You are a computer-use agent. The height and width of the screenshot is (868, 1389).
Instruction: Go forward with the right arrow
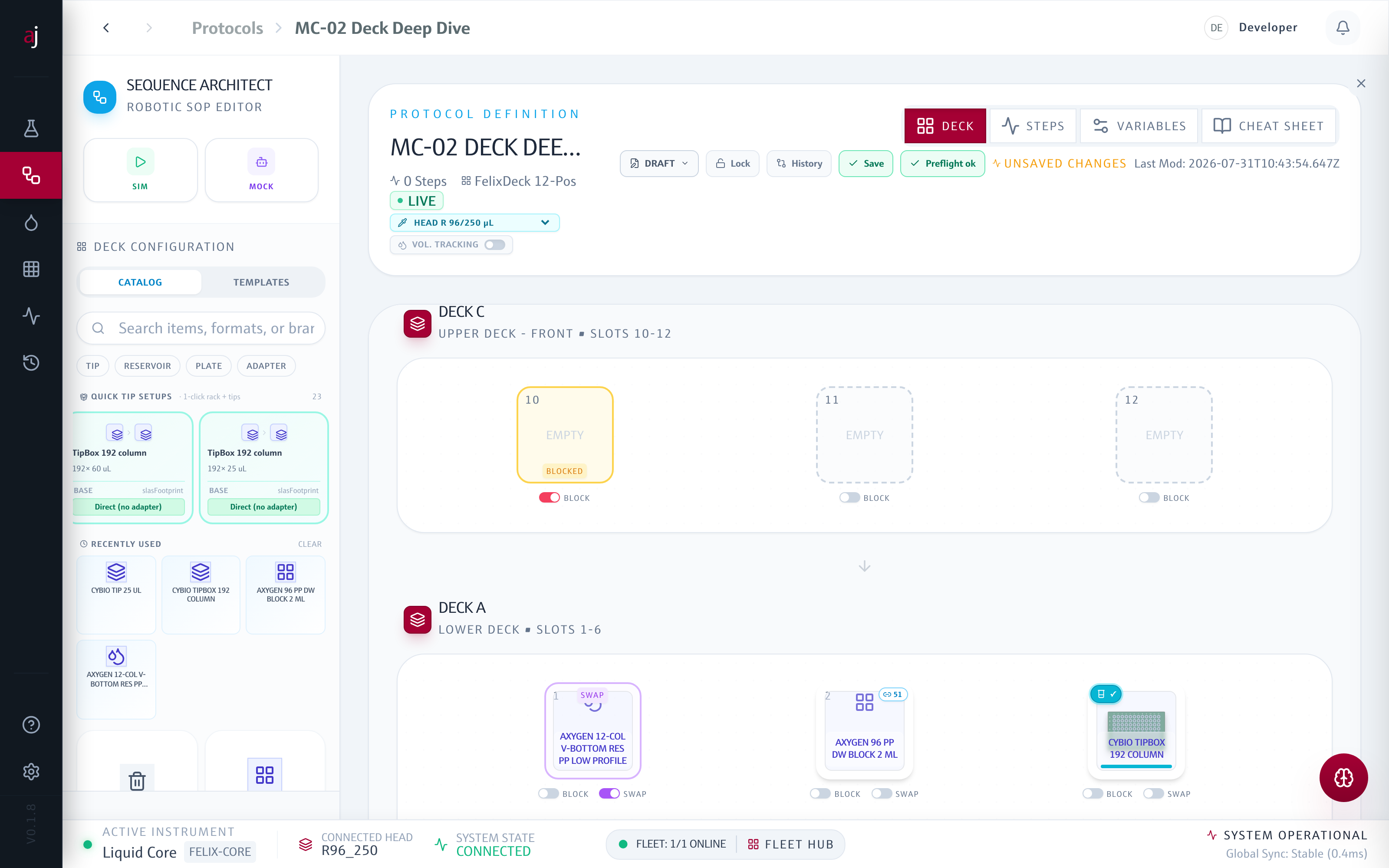[x=149, y=27]
